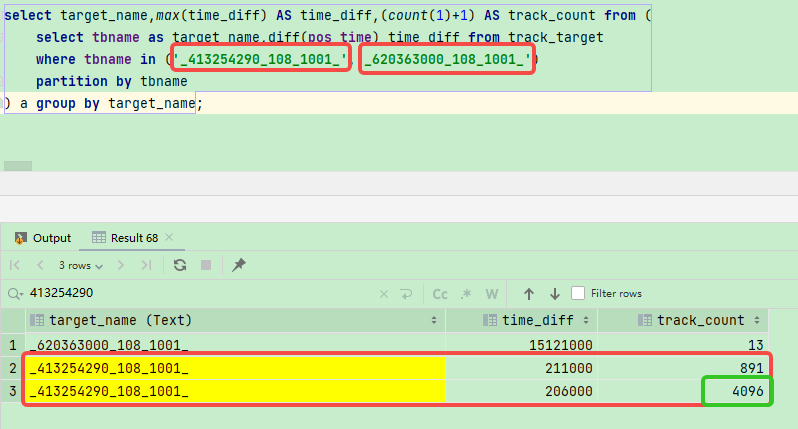Select track_count cell 4096

coord(683,391)
